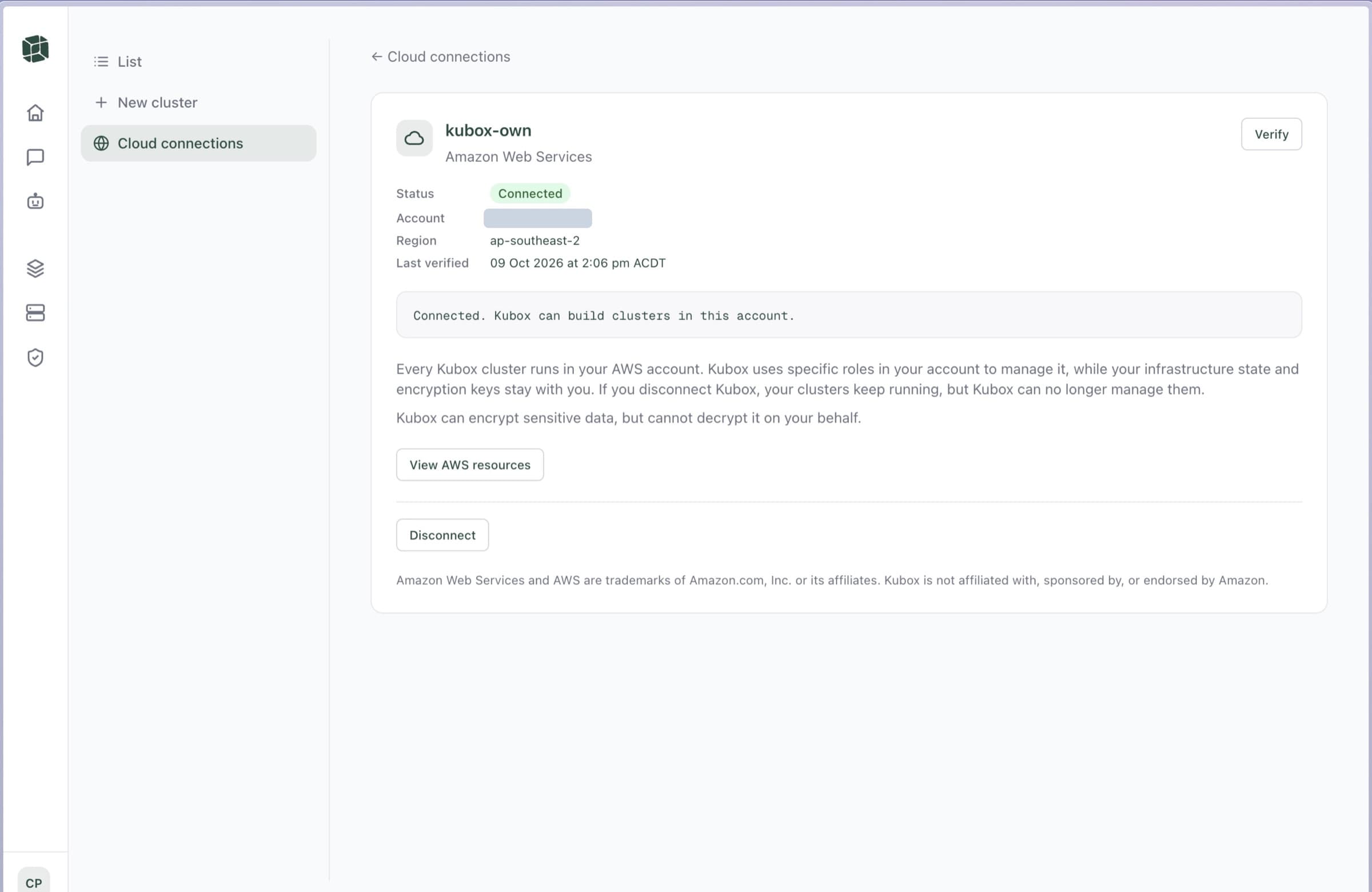
Task: Click the AWS trademark disclaimer text
Action: [832, 580]
